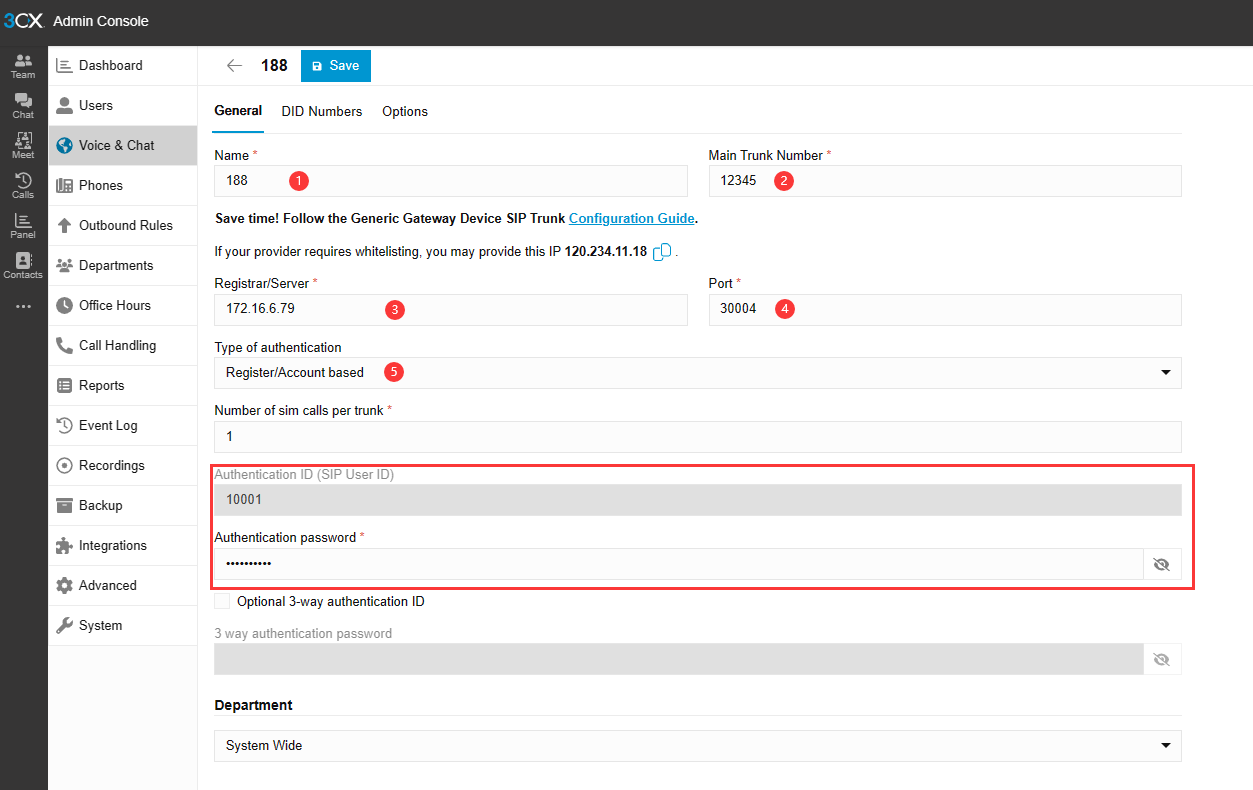Screen dimensions: 1253x790
Task: Save the trunk settings
Action: coord(336,66)
